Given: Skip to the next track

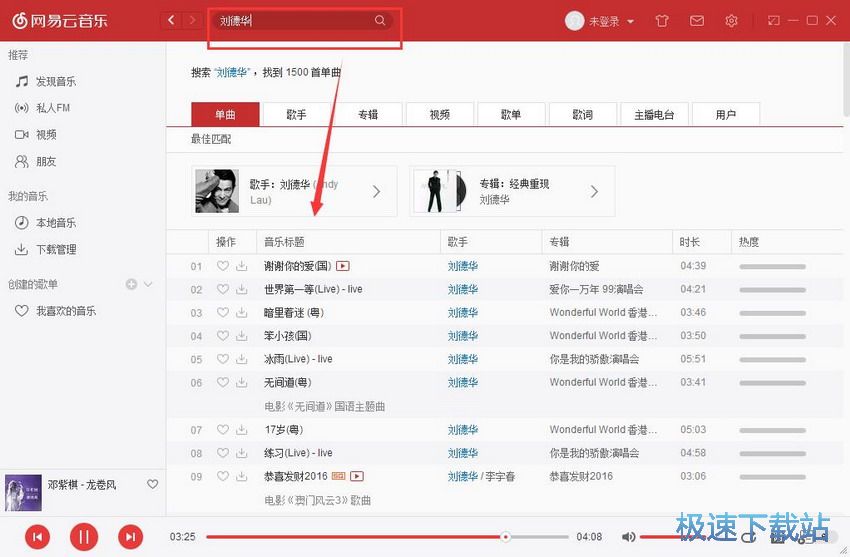Looking at the screenshot, I should 131,537.
